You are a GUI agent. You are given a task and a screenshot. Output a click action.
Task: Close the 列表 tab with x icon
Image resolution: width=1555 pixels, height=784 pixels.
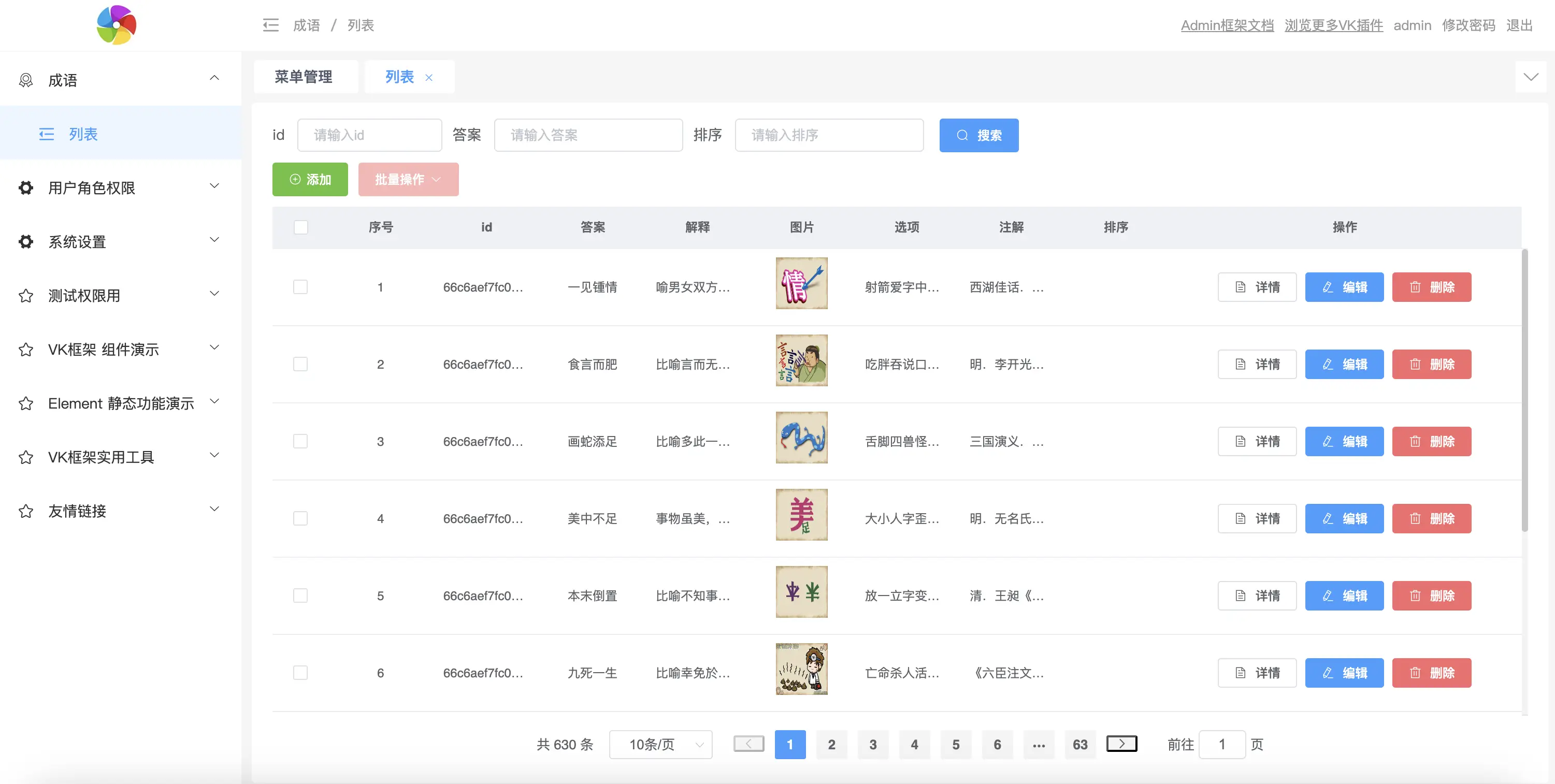coord(428,77)
